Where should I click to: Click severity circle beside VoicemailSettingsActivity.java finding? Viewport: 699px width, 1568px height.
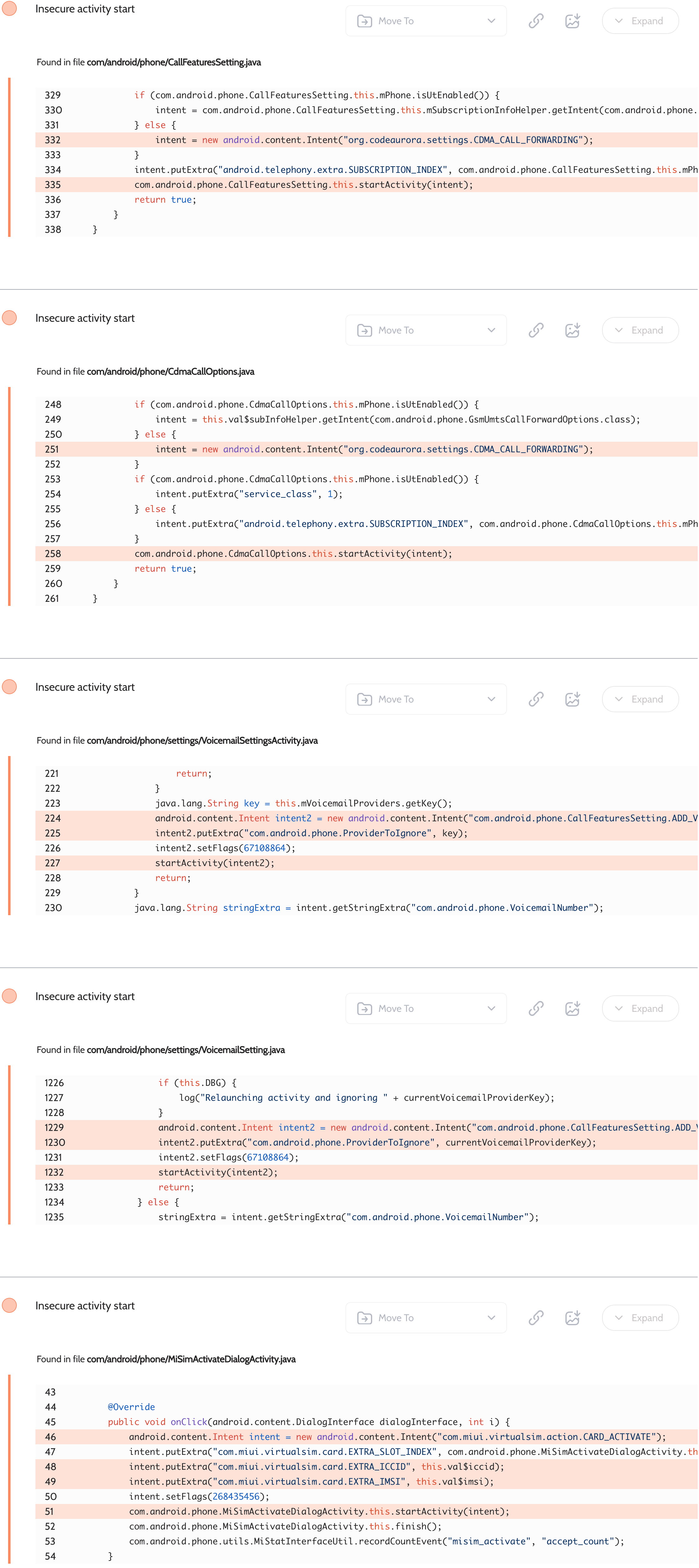coord(10,687)
